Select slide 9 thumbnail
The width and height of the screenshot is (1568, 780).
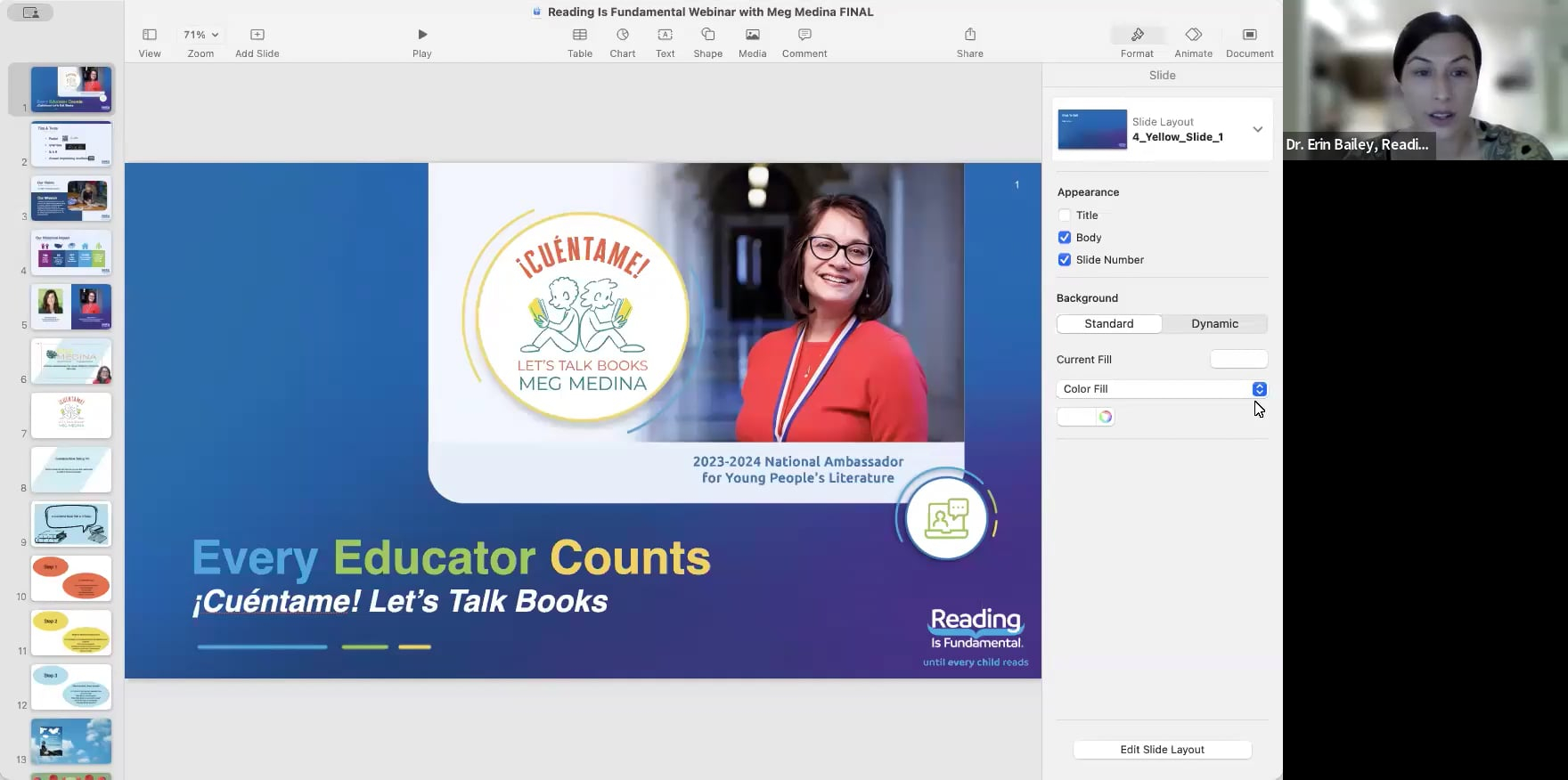[x=71, y=524]
